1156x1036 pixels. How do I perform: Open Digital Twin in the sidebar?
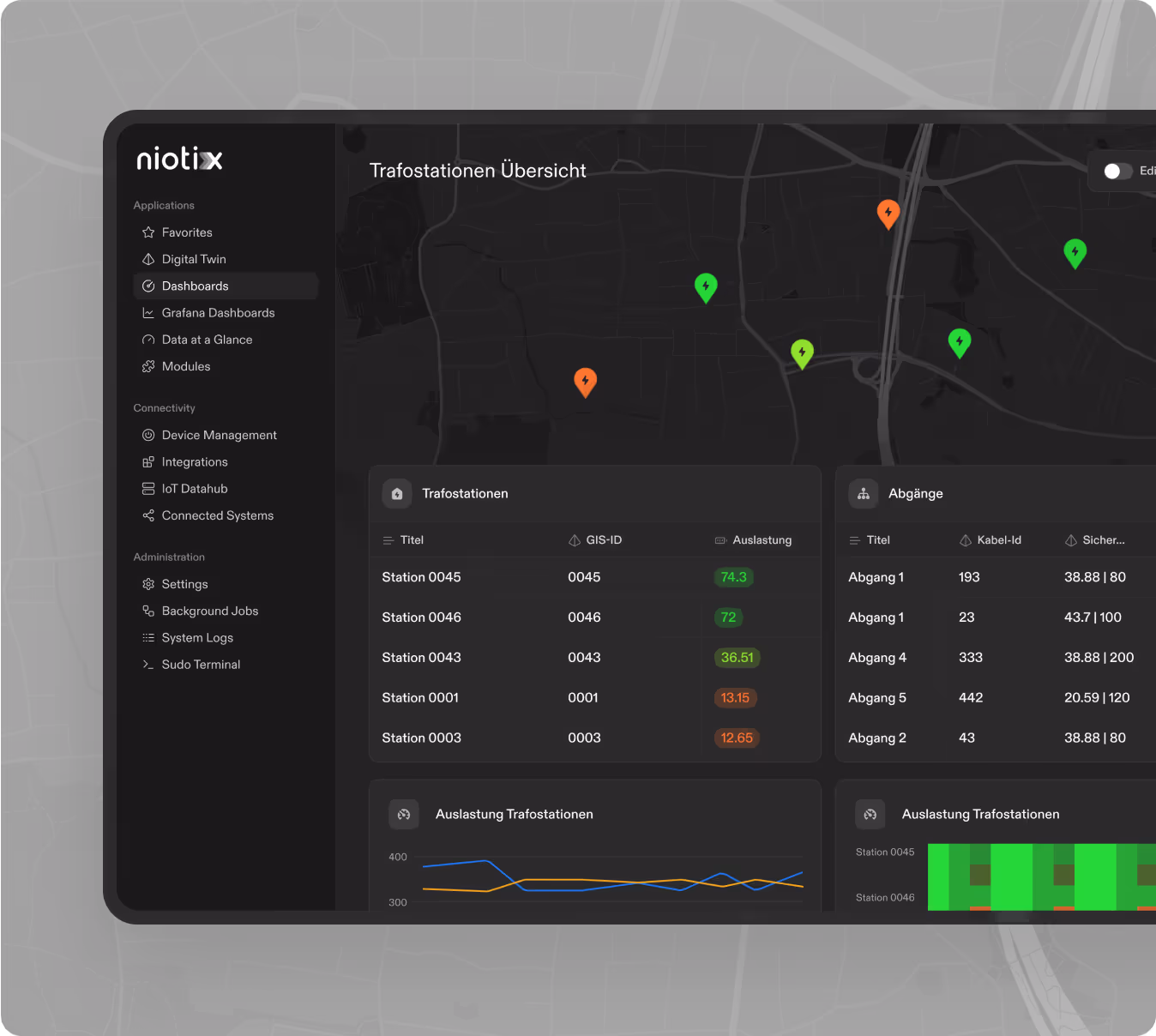point(194,259)
